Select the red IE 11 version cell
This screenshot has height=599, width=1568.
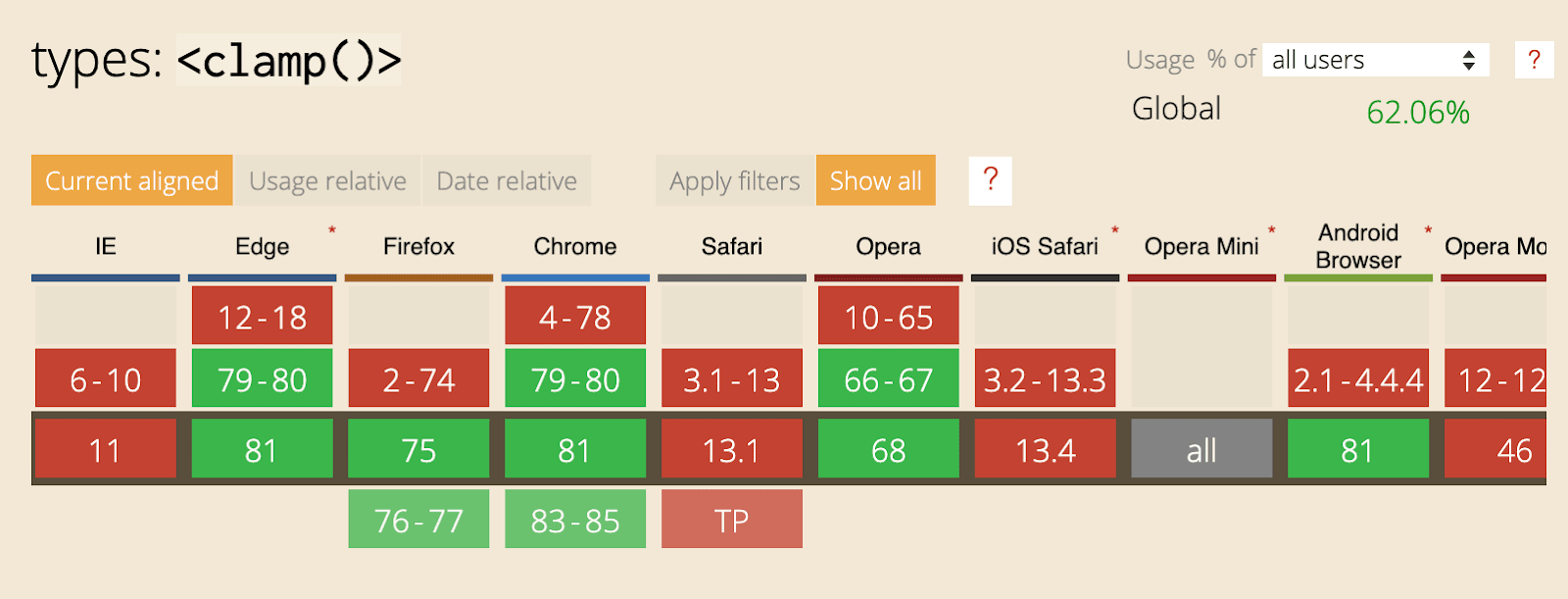pyautogui.click(x=106, y=449)
